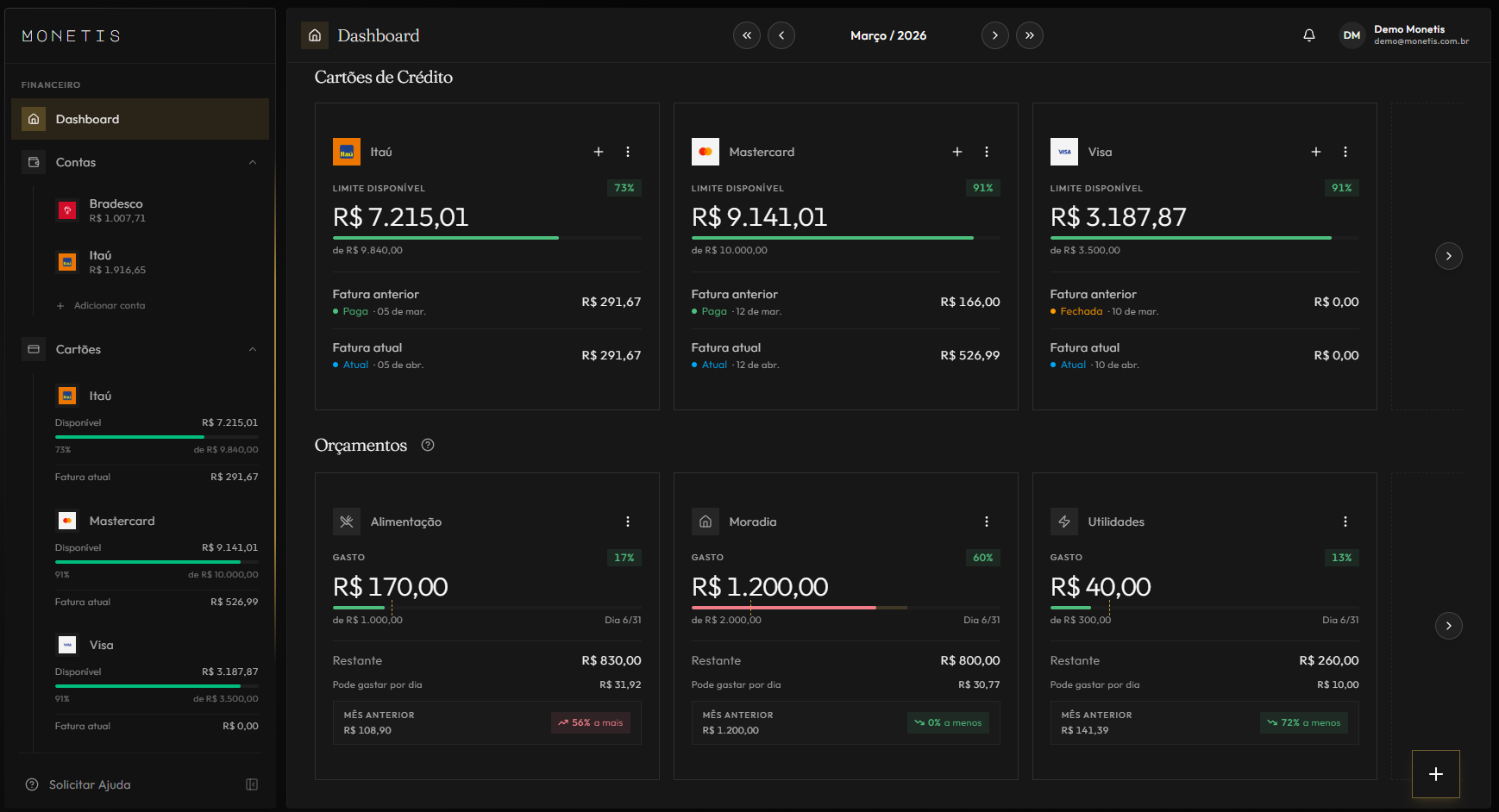Open Bradesco account in sidebar
The height and width of the screenshot is (812, 1499).
point(116,210)
